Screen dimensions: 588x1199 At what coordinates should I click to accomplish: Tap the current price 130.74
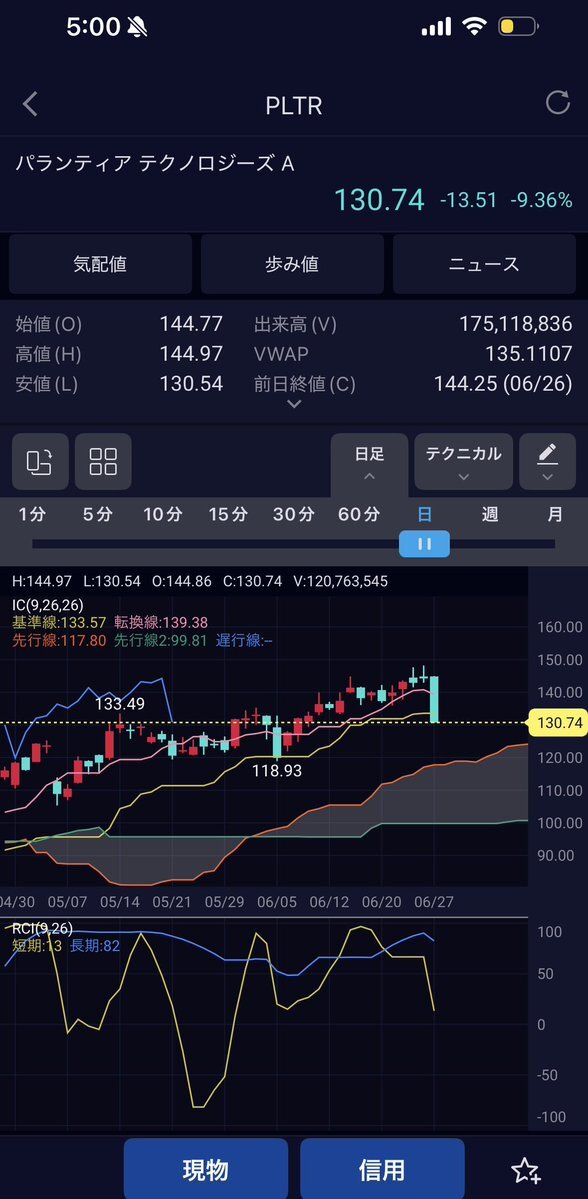[x=378, y=200]
